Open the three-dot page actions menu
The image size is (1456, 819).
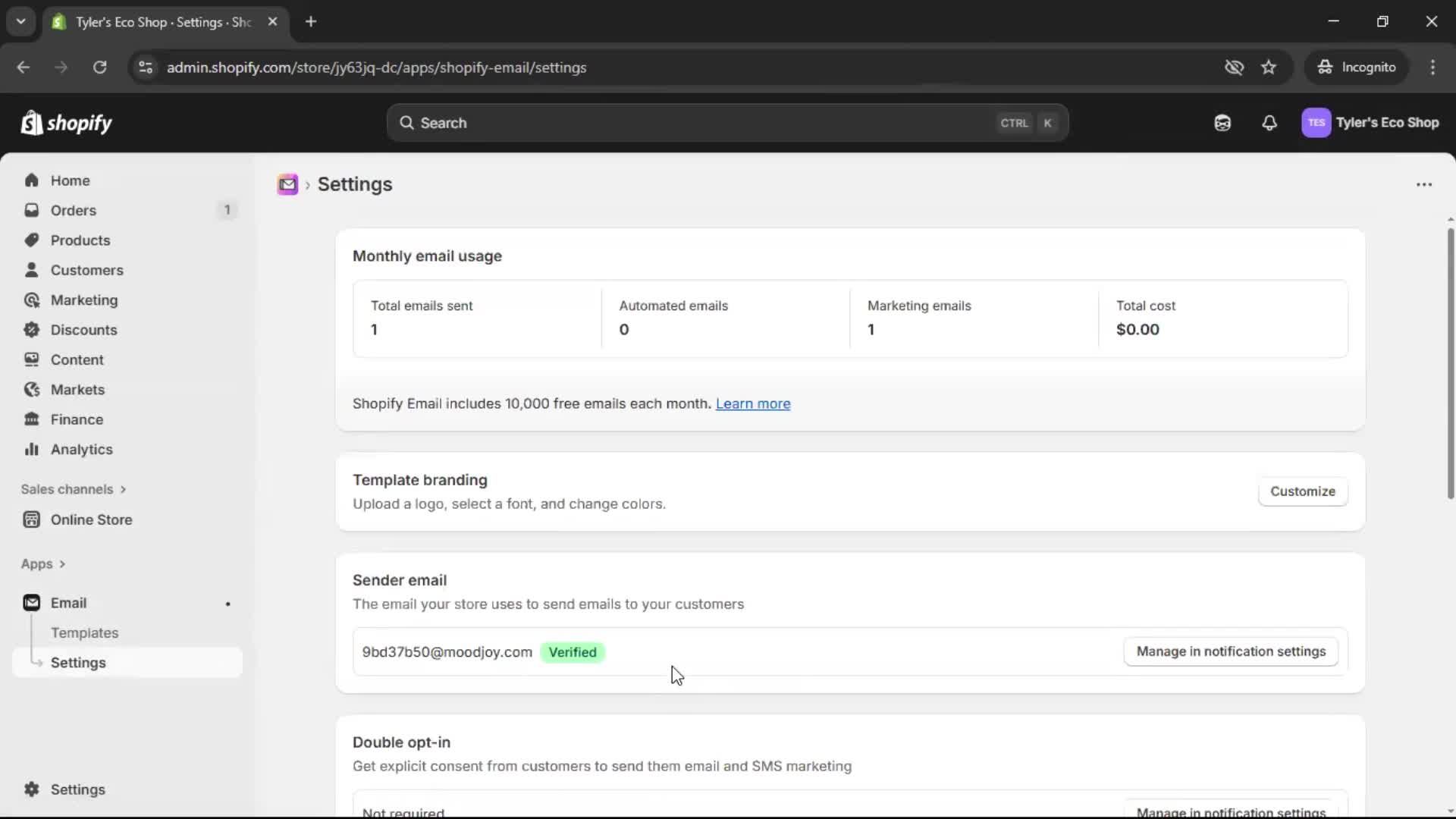coord(1423,184)
